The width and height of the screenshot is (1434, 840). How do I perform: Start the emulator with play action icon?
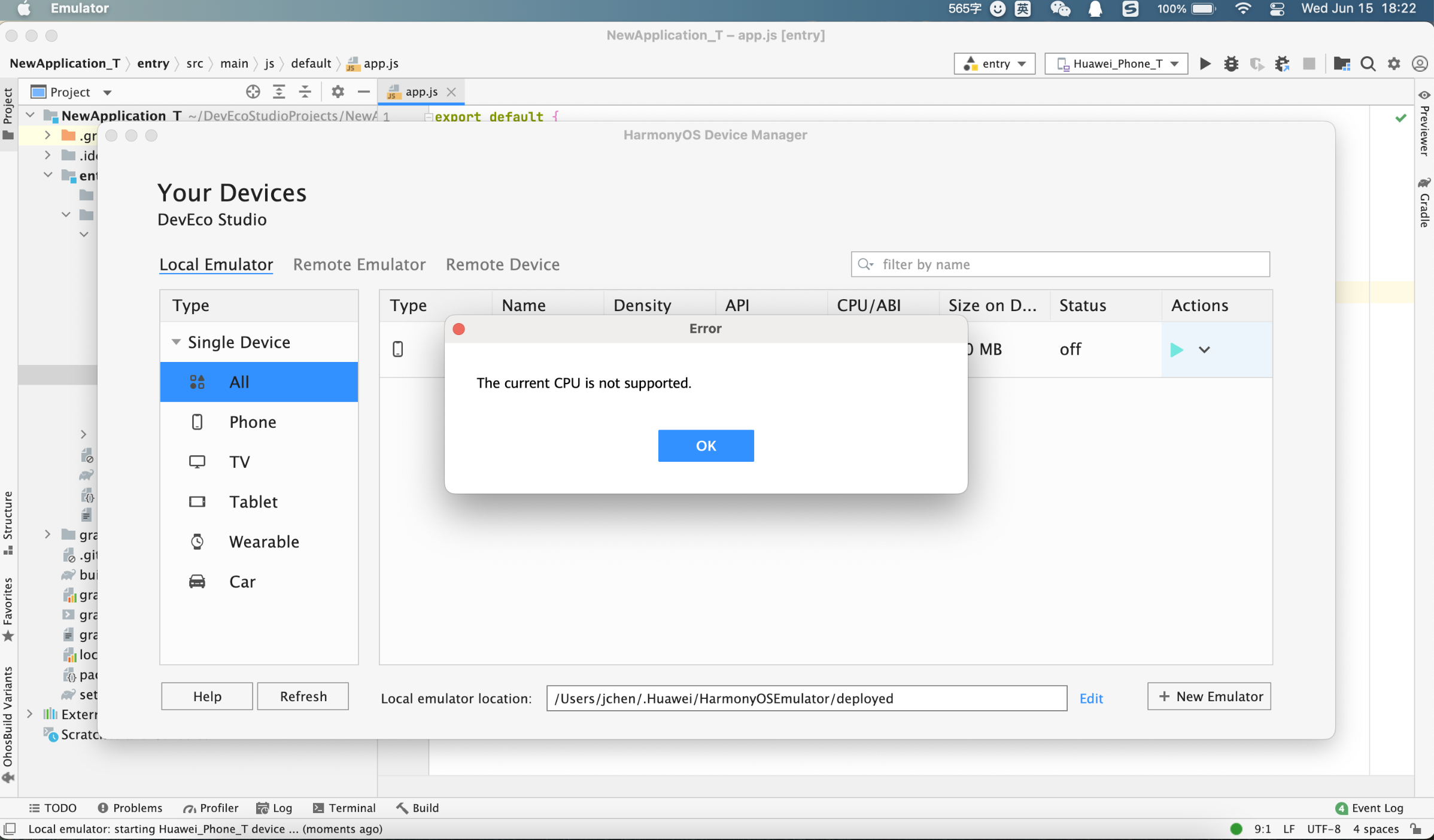point(1176,349)
